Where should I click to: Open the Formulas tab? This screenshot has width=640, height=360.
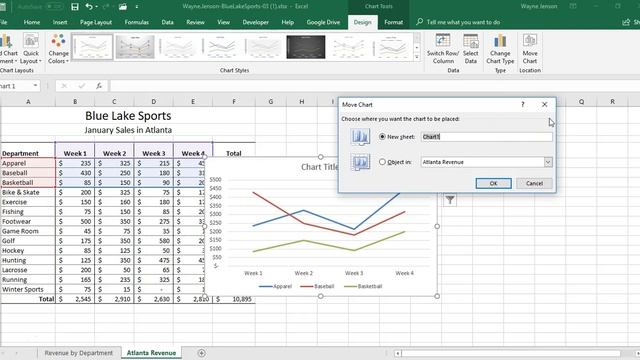click(x=137, y=22)
